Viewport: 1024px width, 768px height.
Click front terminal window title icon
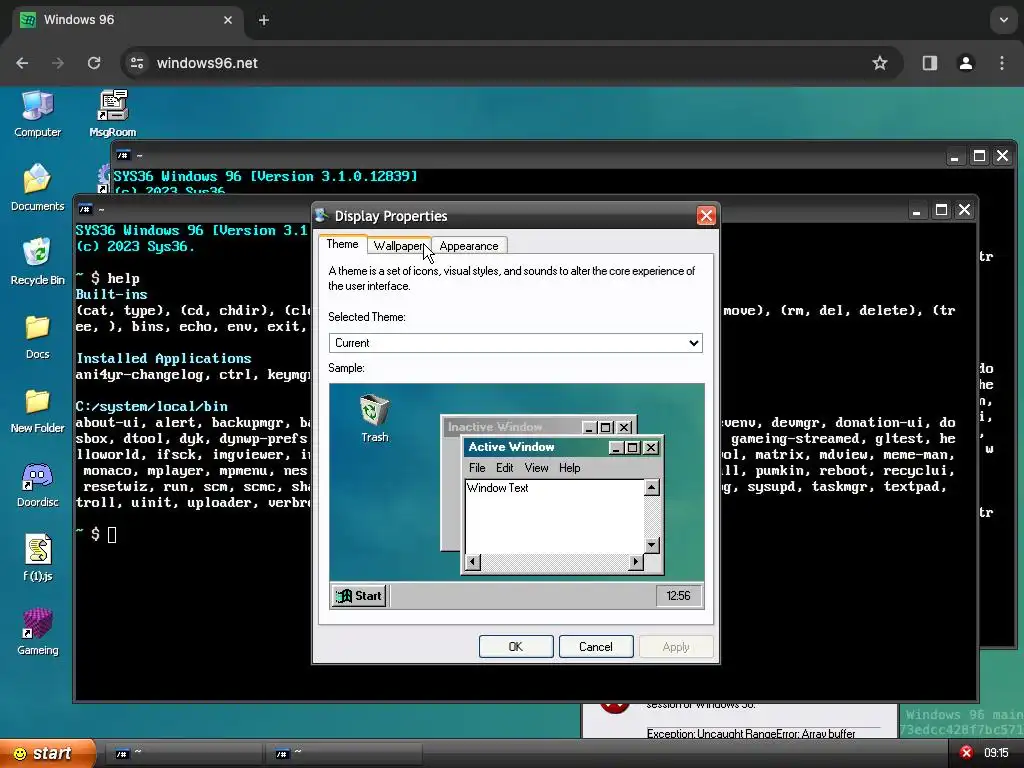[85, 210]
